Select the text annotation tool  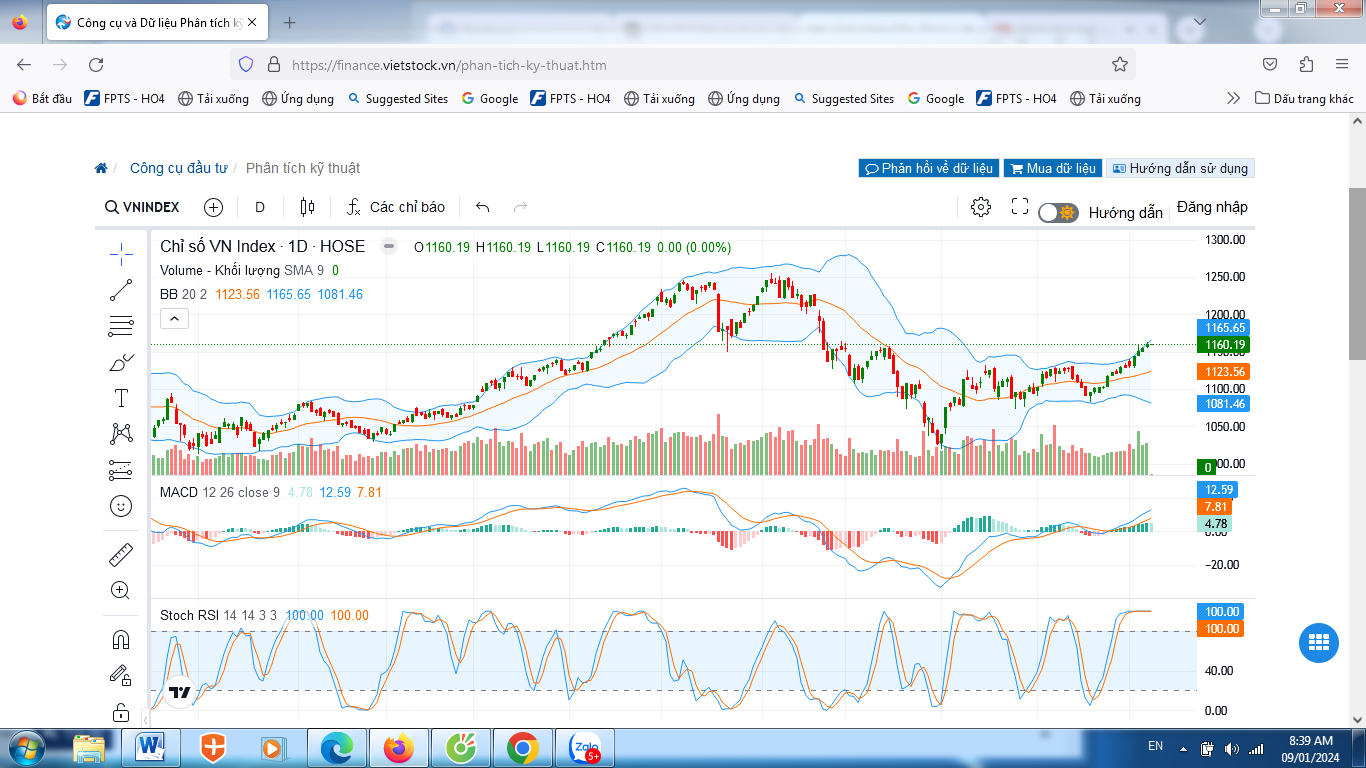point(121,398)
